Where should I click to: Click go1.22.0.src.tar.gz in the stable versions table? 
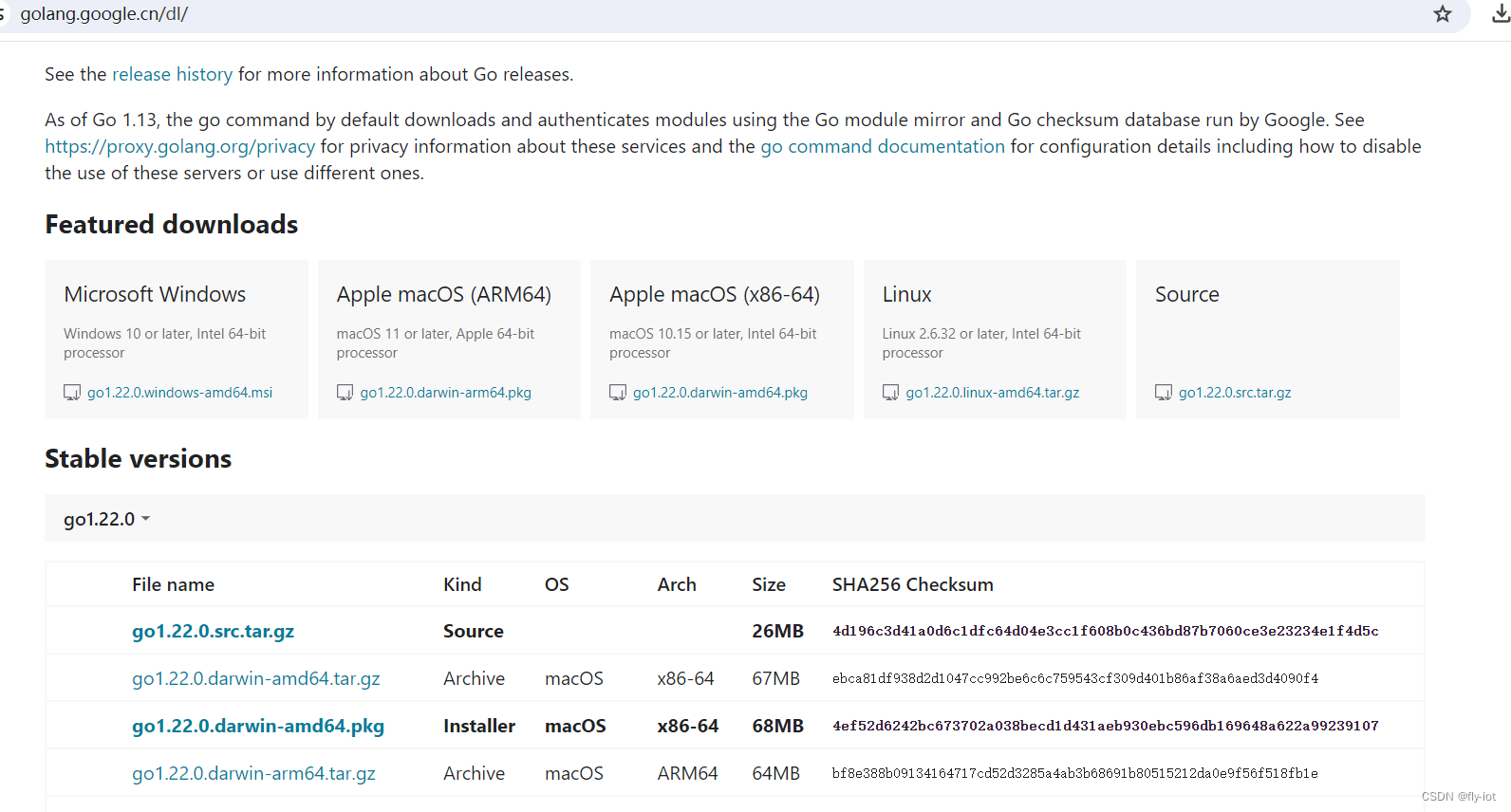coord(213,631)
